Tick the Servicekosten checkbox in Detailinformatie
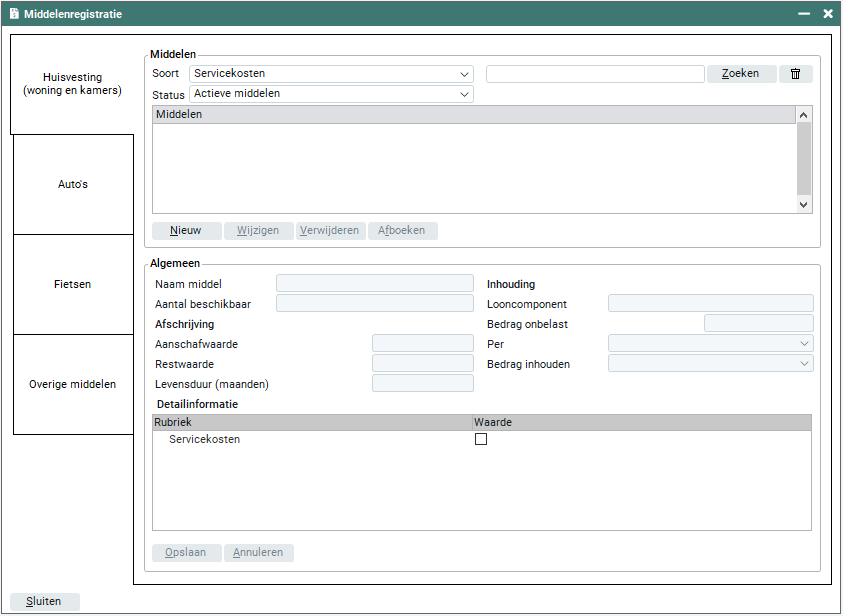This screenshot has height=616, width=843. [481, 439]
